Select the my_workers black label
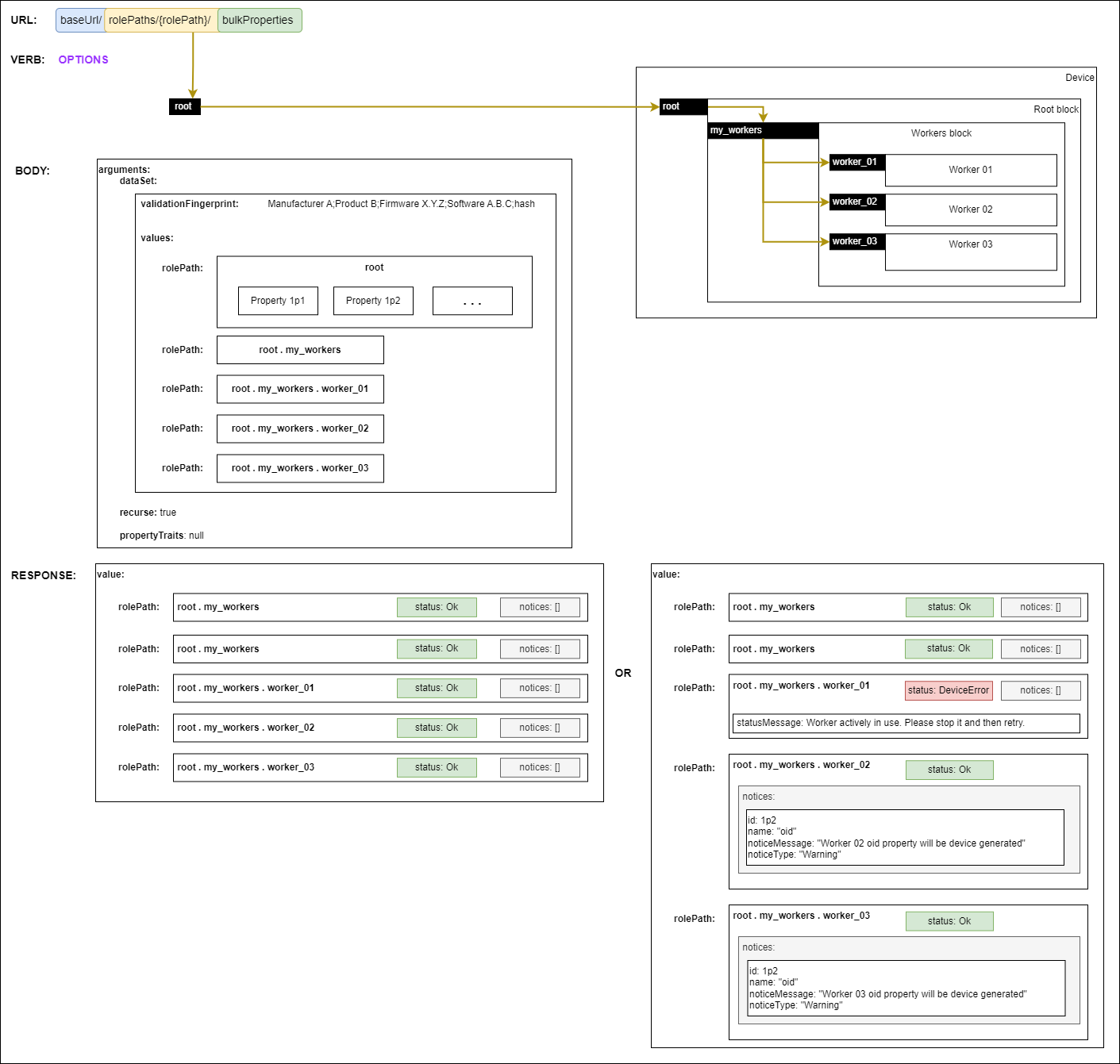Screen dimensions: 1120x1064 coord(763,131)
